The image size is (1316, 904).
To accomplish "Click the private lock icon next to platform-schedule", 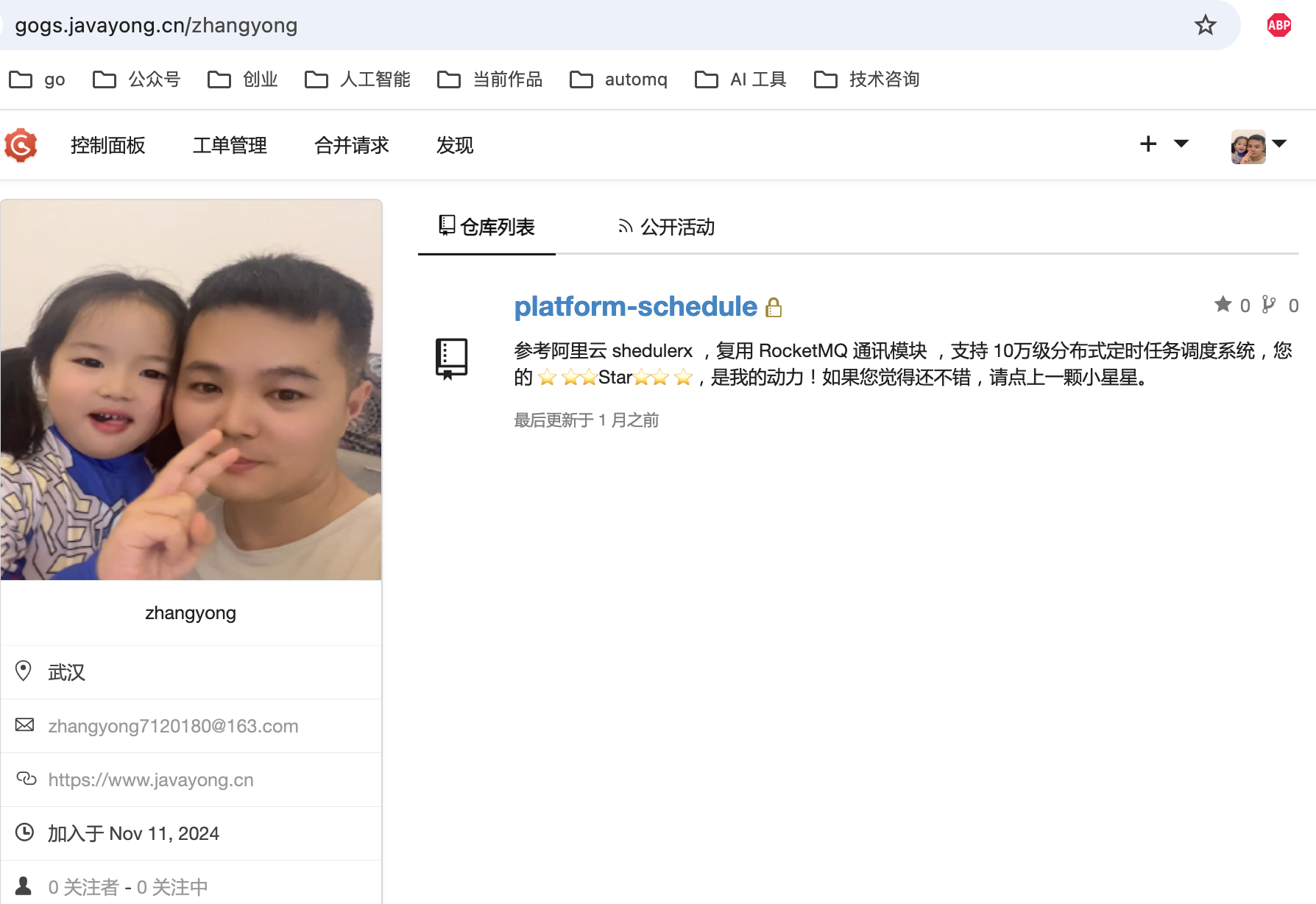I will click(774, 308).
